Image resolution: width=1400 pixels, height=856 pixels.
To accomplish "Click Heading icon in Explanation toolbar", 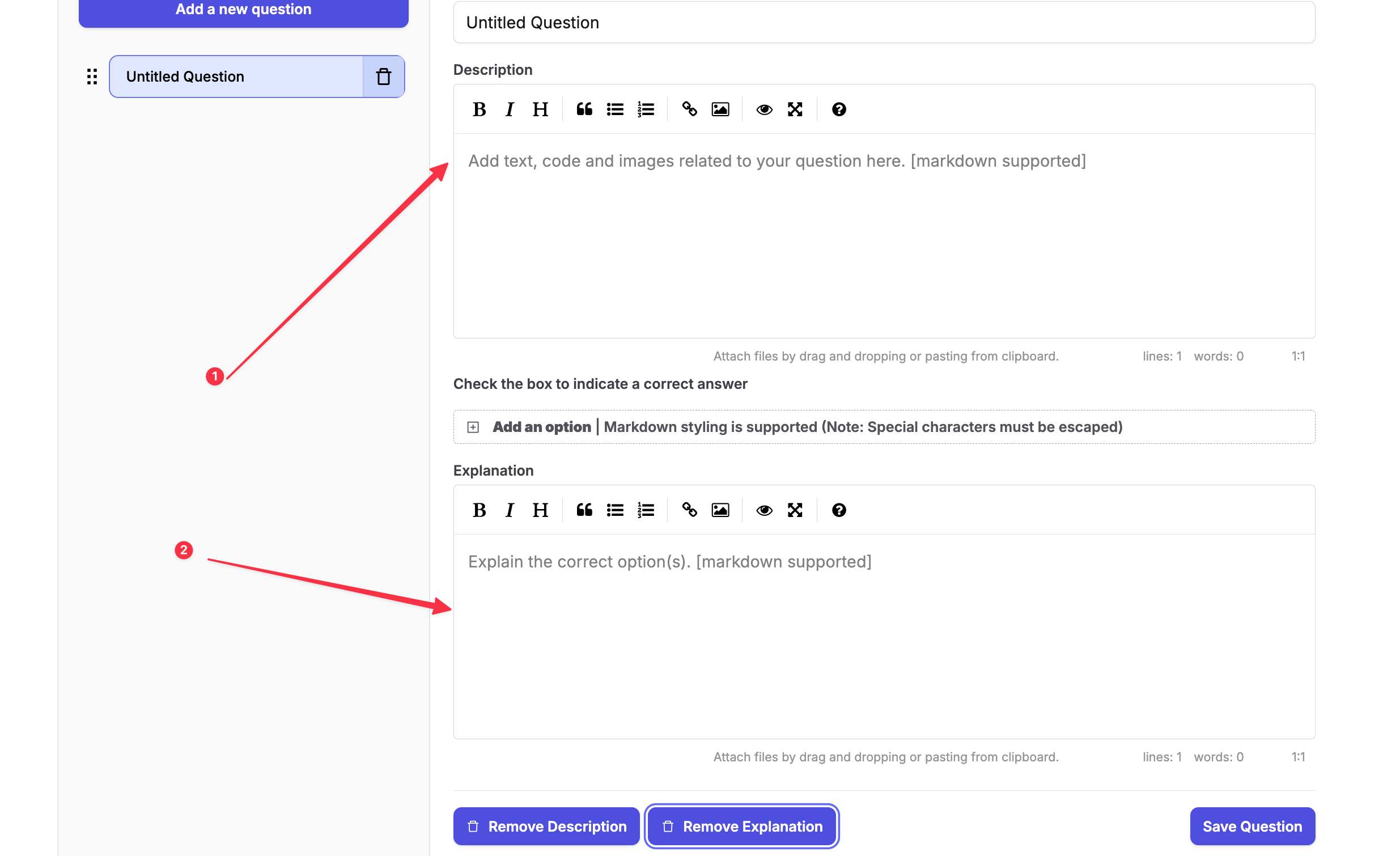I will pyautogui.click(x=540, y=510).
